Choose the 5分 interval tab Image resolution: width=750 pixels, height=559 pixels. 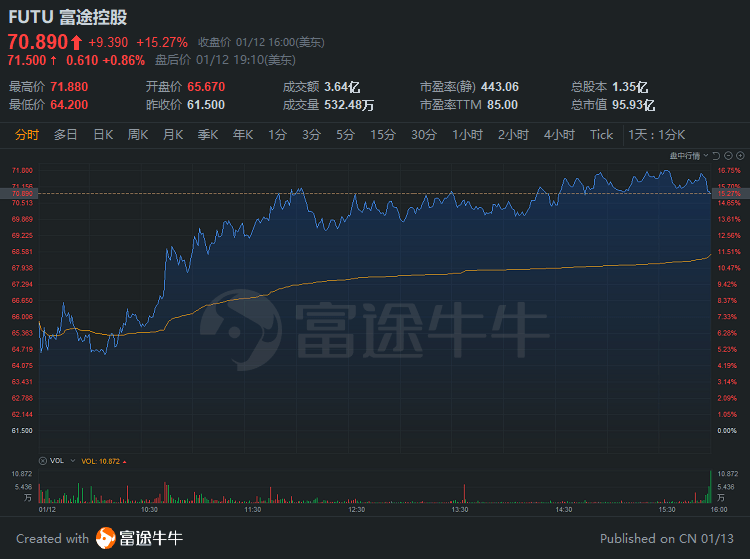345,135
